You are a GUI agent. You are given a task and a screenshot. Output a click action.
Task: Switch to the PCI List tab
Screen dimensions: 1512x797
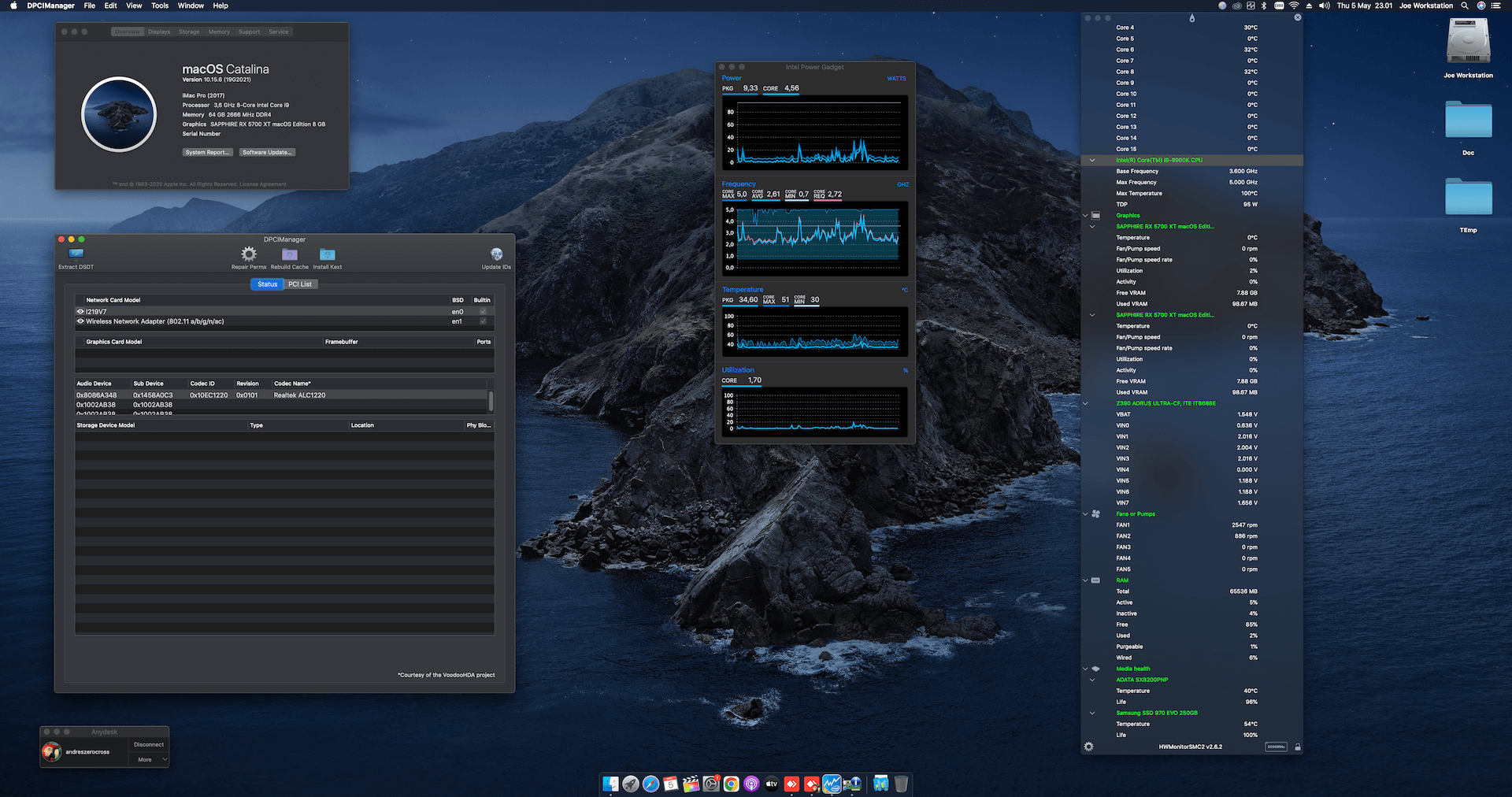click(300, 284)
